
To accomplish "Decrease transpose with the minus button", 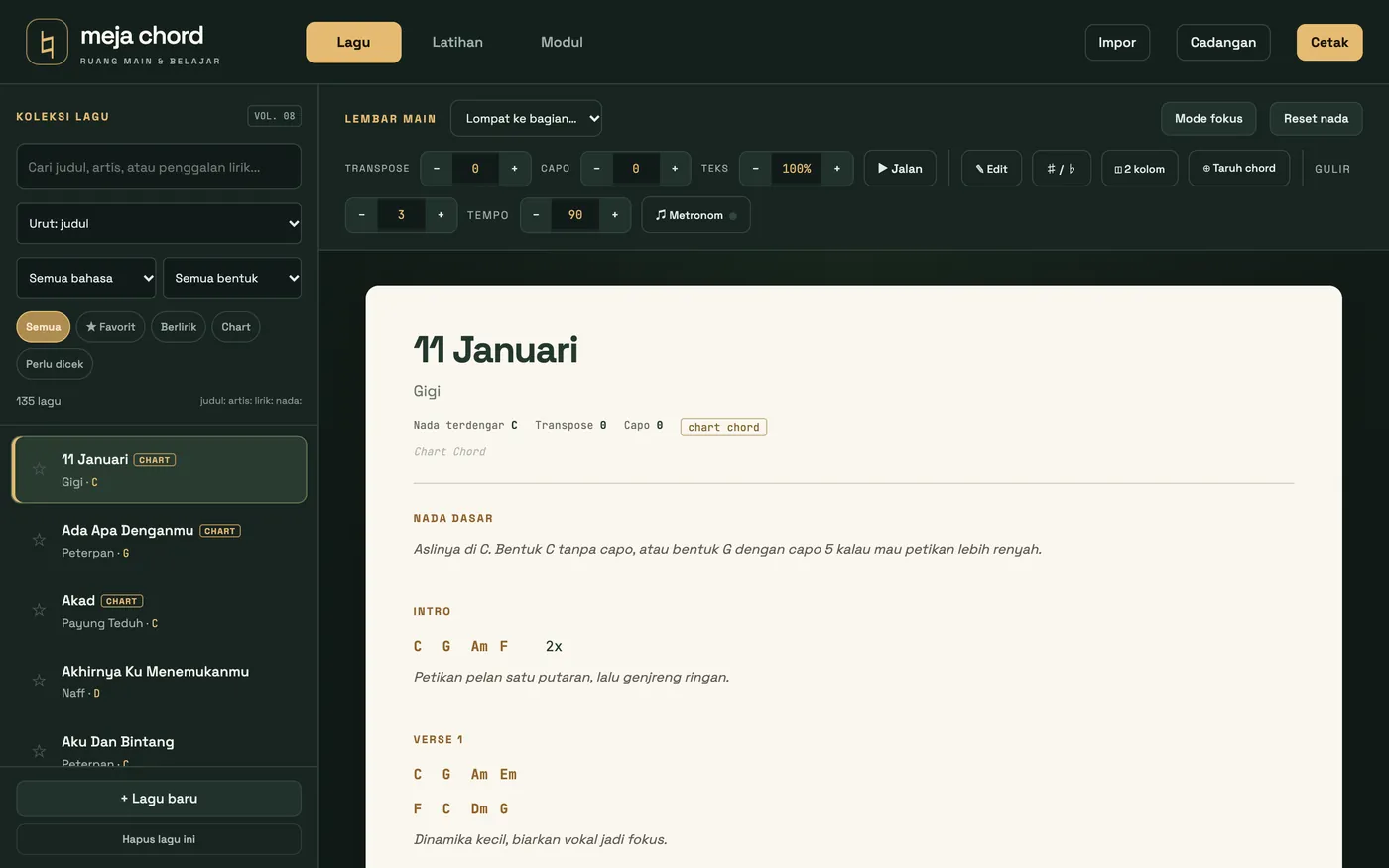I will click(437, 169).
